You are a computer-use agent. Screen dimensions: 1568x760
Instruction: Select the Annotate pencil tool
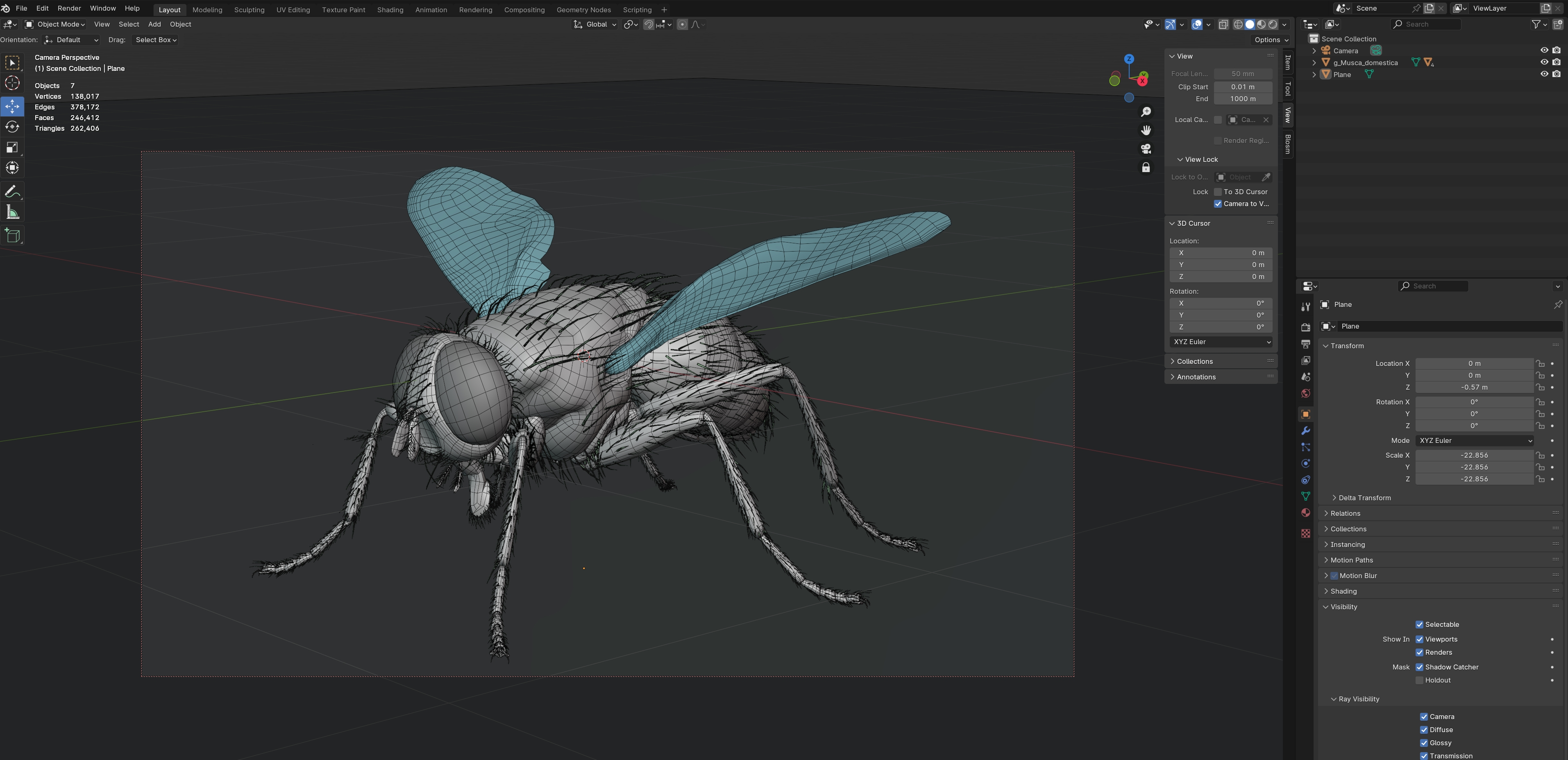(x=12, y=192)
